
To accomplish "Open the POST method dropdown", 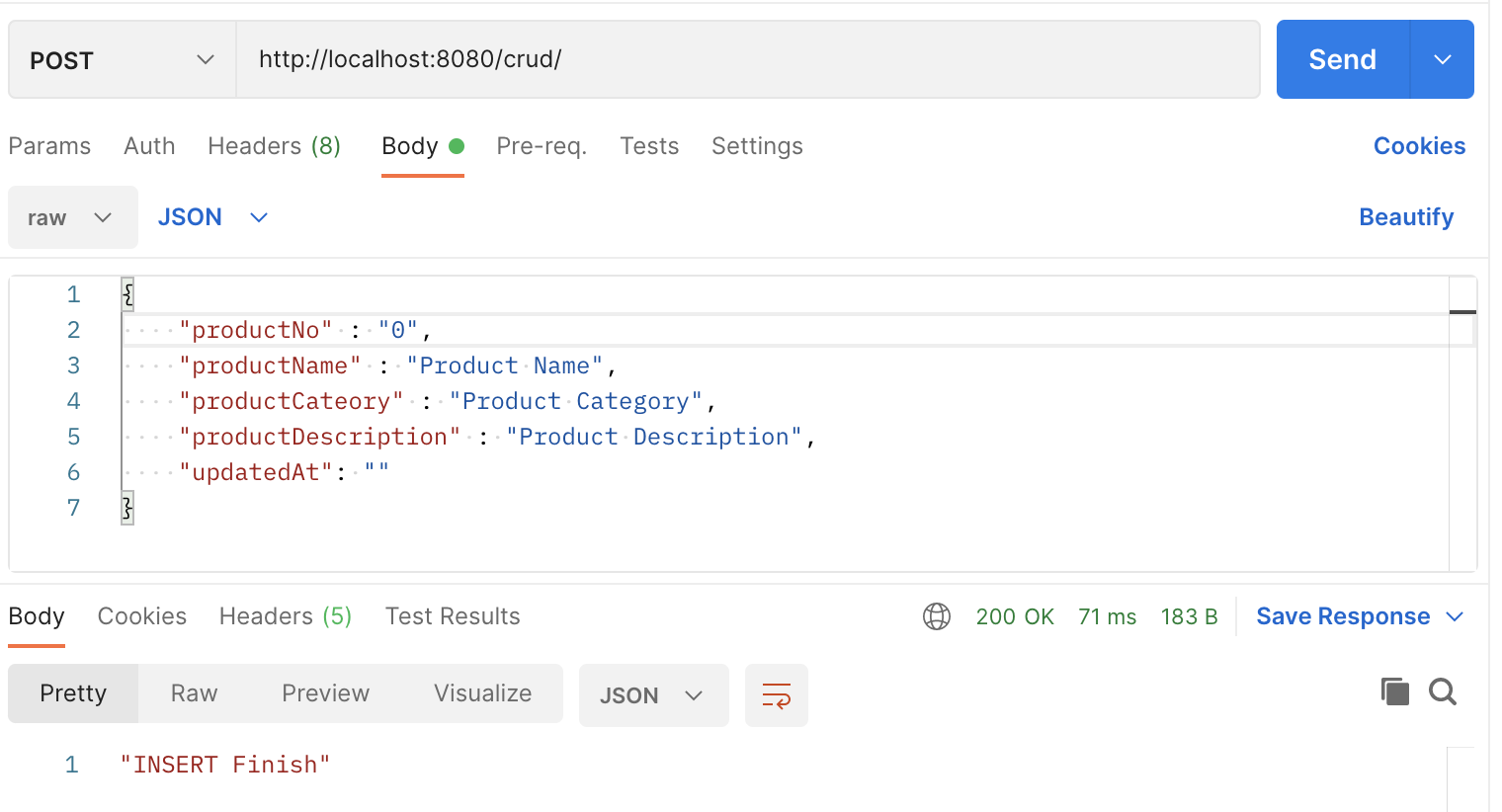I will coord(122,60).
